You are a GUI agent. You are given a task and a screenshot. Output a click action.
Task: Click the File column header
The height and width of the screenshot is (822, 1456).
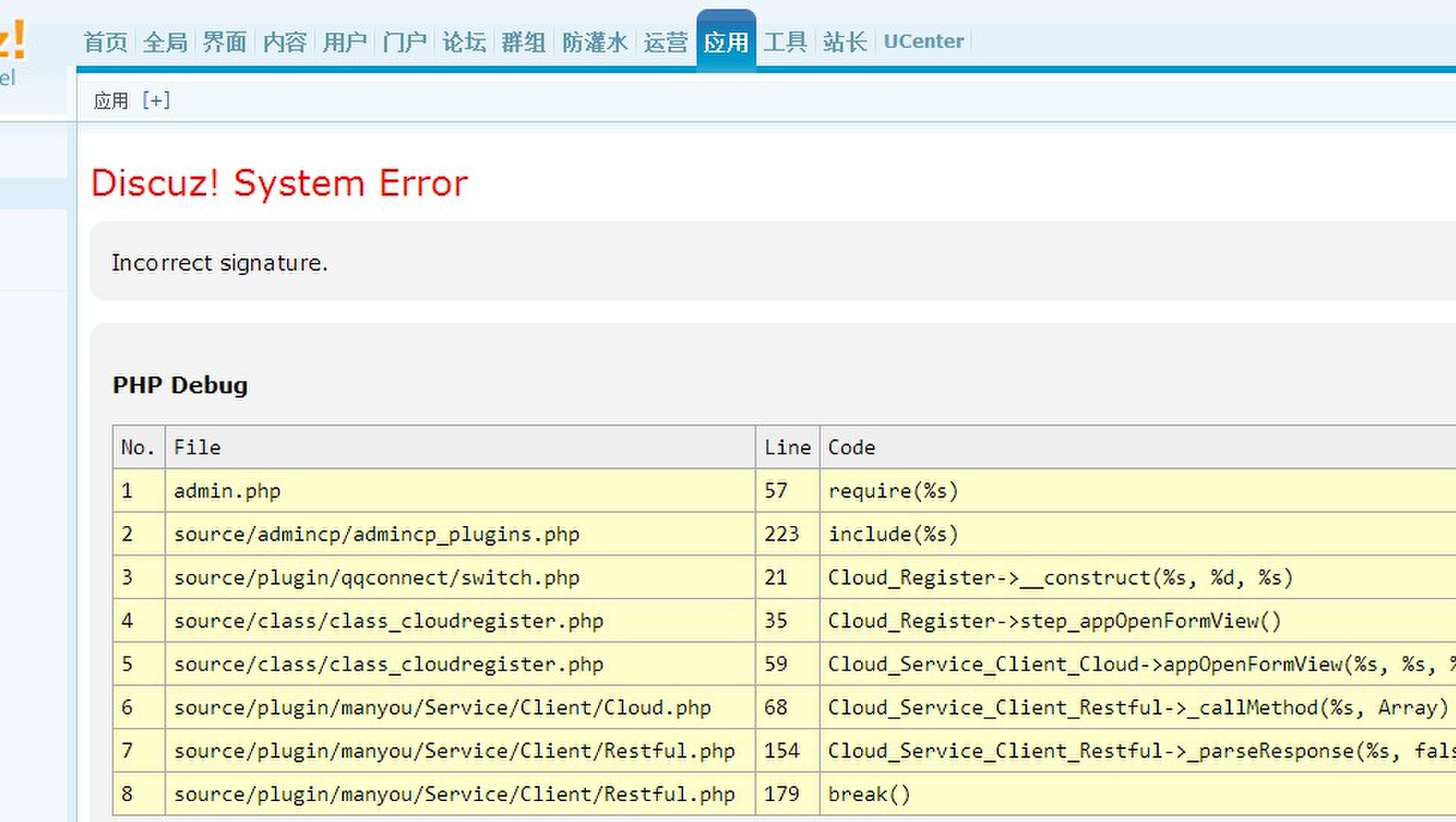tap(197, 448)
